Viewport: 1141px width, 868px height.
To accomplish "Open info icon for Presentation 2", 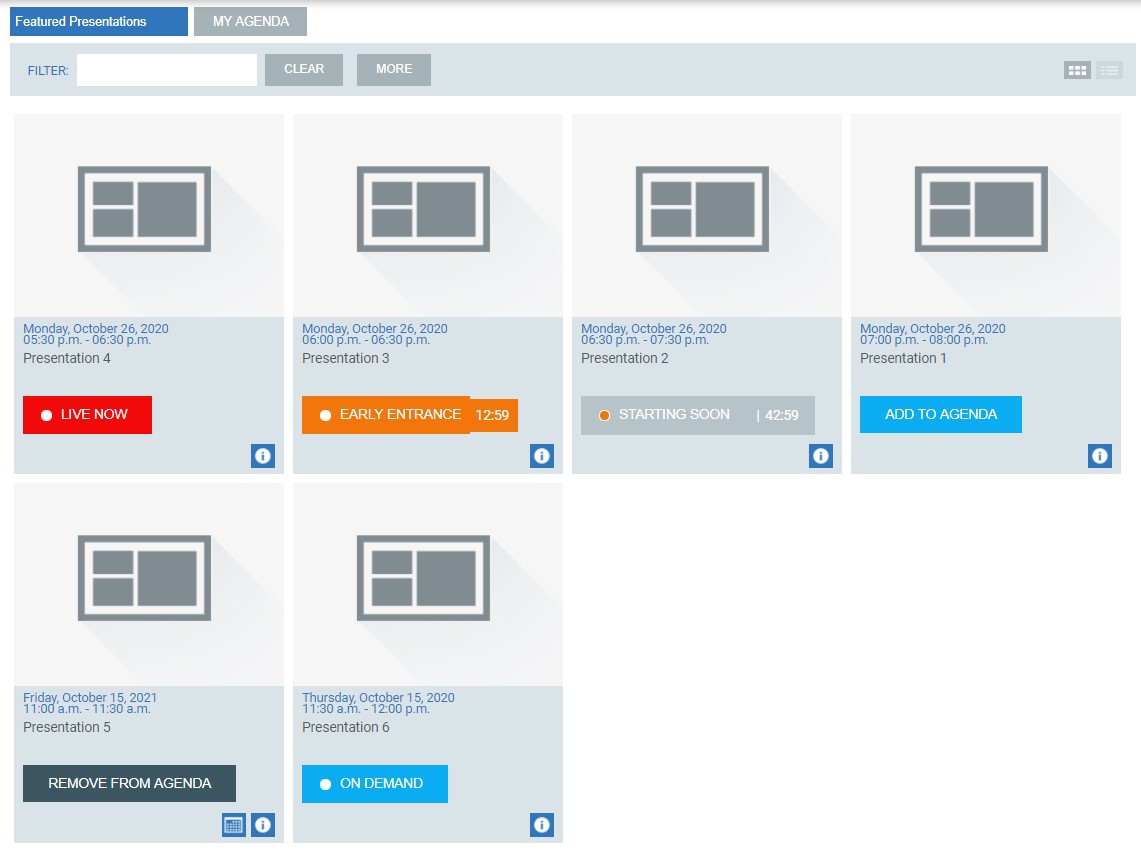I will [x=821, y=455].
